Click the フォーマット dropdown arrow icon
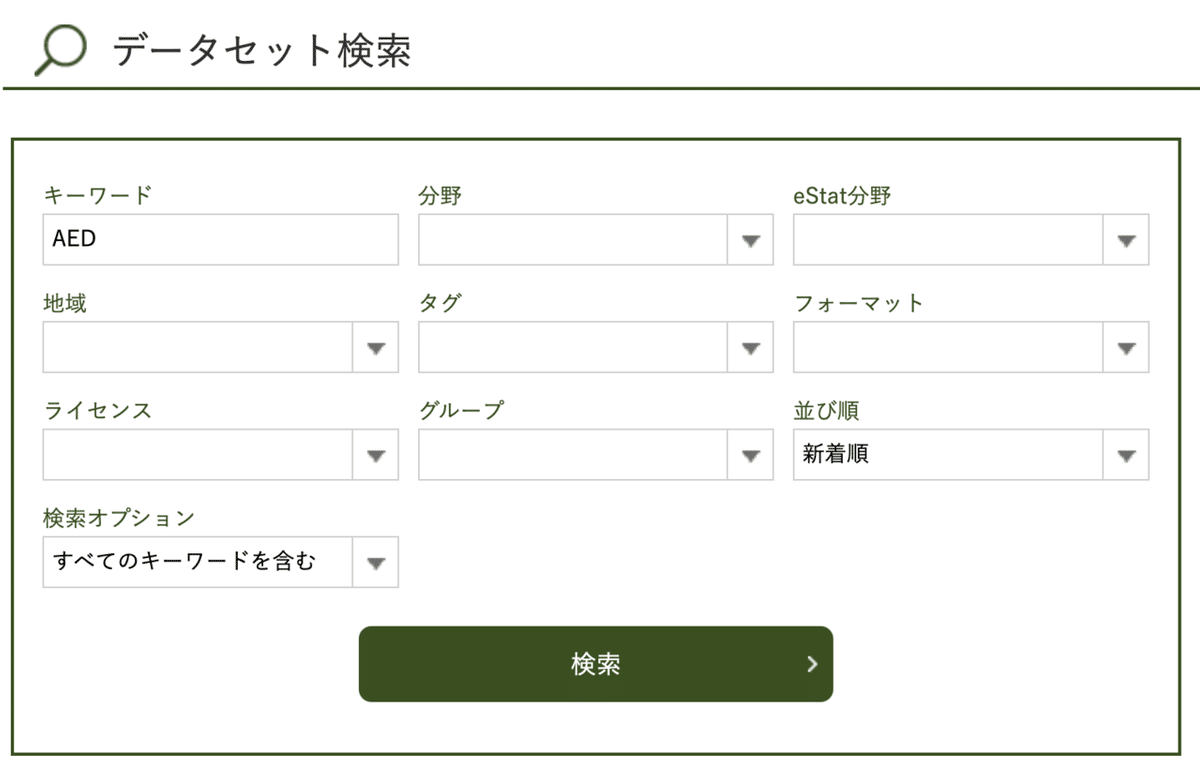The image size is (1200, 770). [1126, 347]
